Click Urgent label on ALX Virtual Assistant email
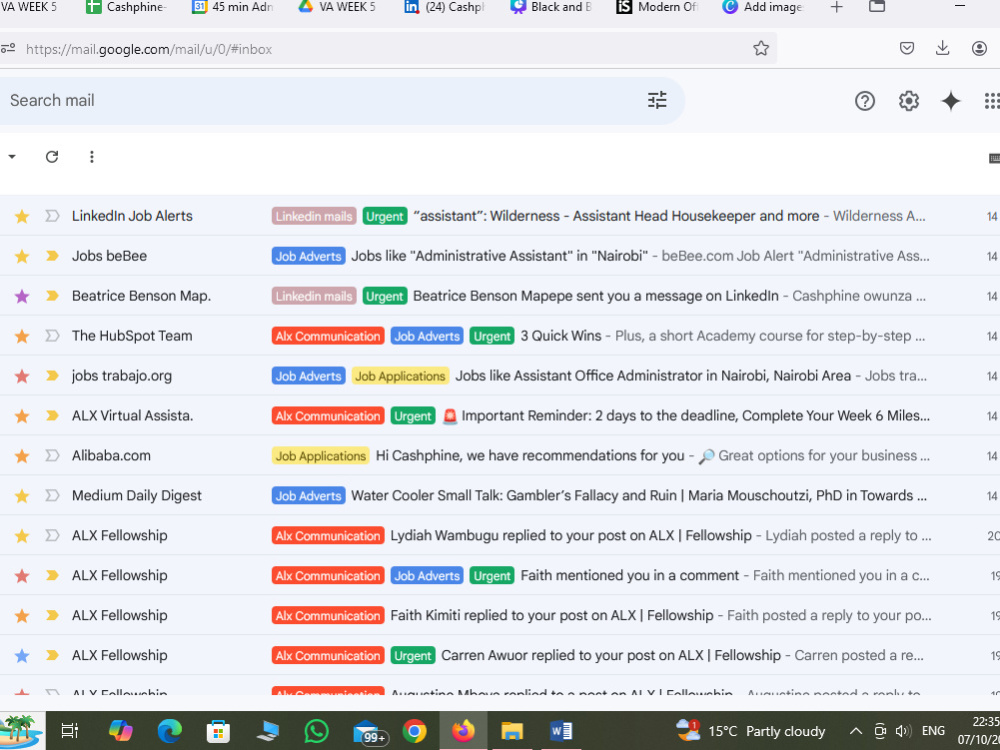1000x750 pixels. point(413,416)
